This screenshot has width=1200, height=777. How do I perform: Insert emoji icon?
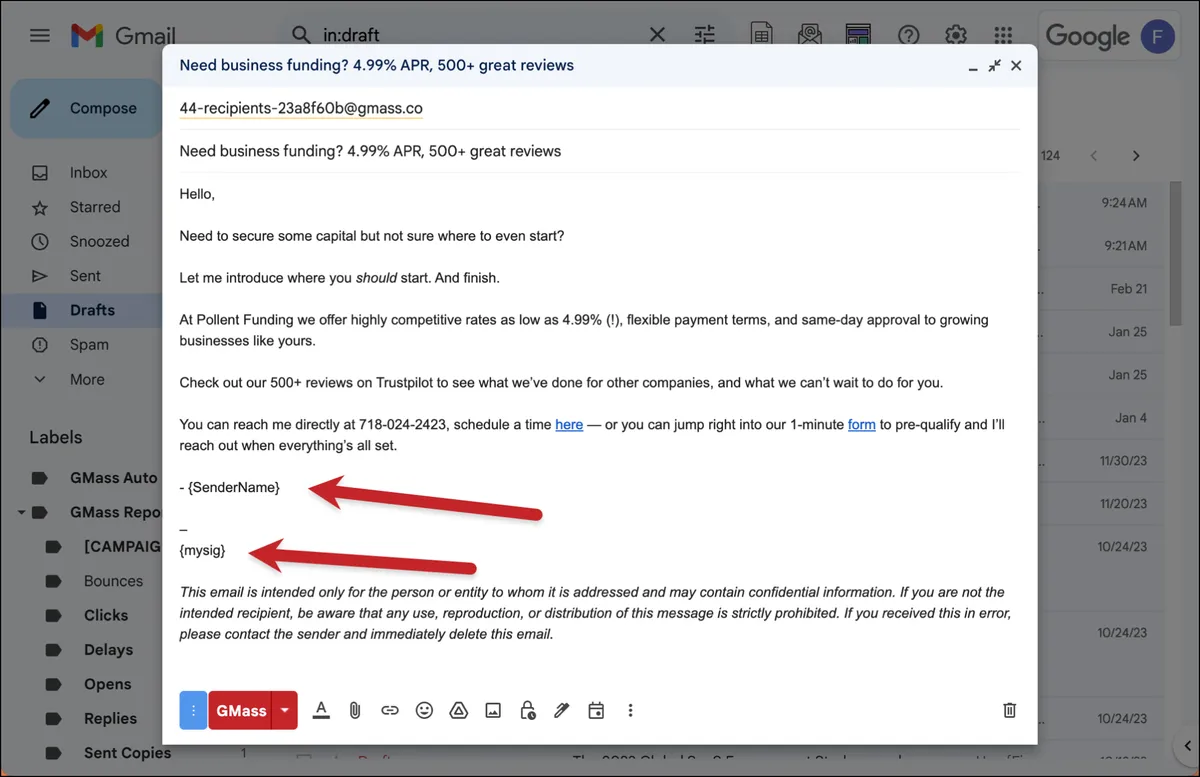click(x=424, y=710)
